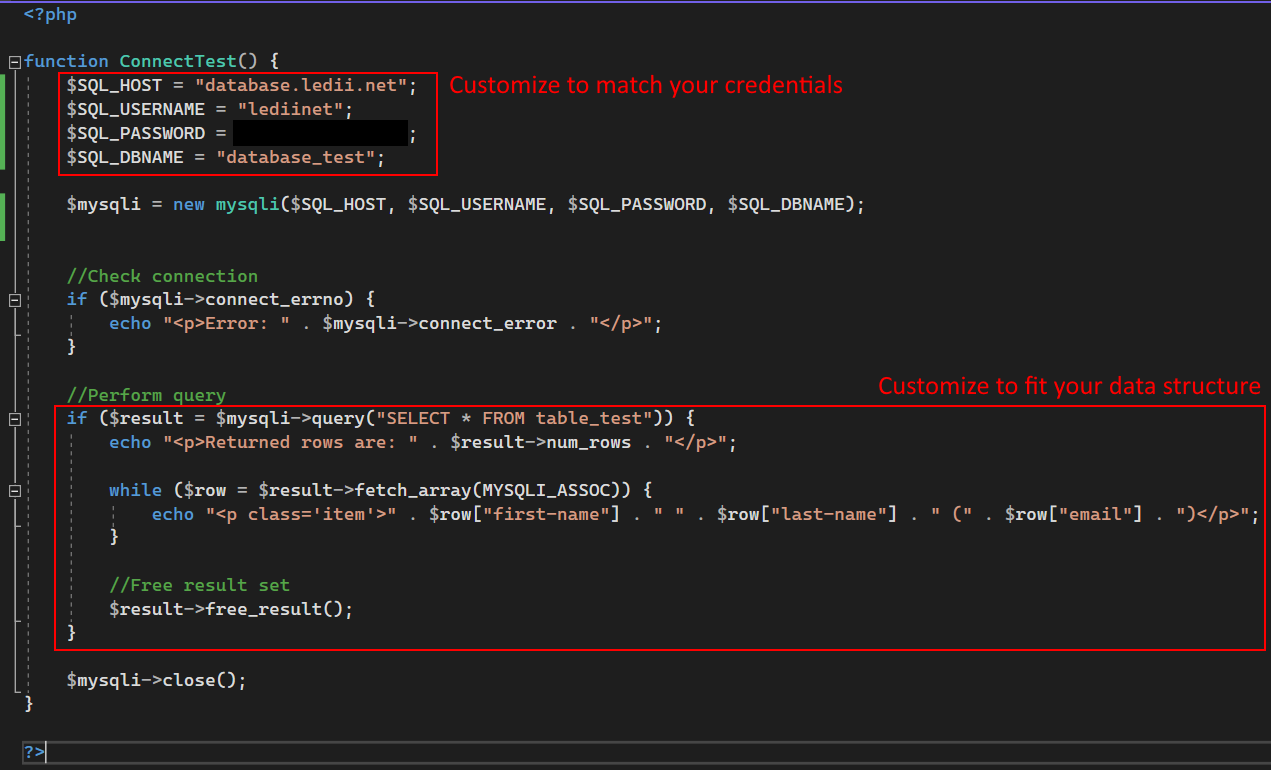Image resolution: width=1271 pixels, height=770 pixels.
Task: Click the "Customize to match your credentials" annotation
Action: [646, 85]
